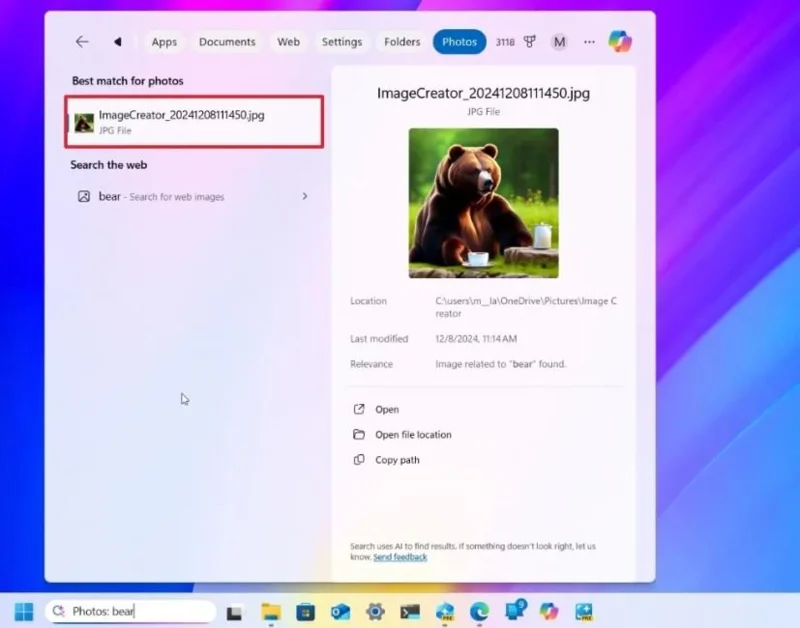Click Relevance text about bear found
This screenshot has height=628, width=800.
pos(501,364)
